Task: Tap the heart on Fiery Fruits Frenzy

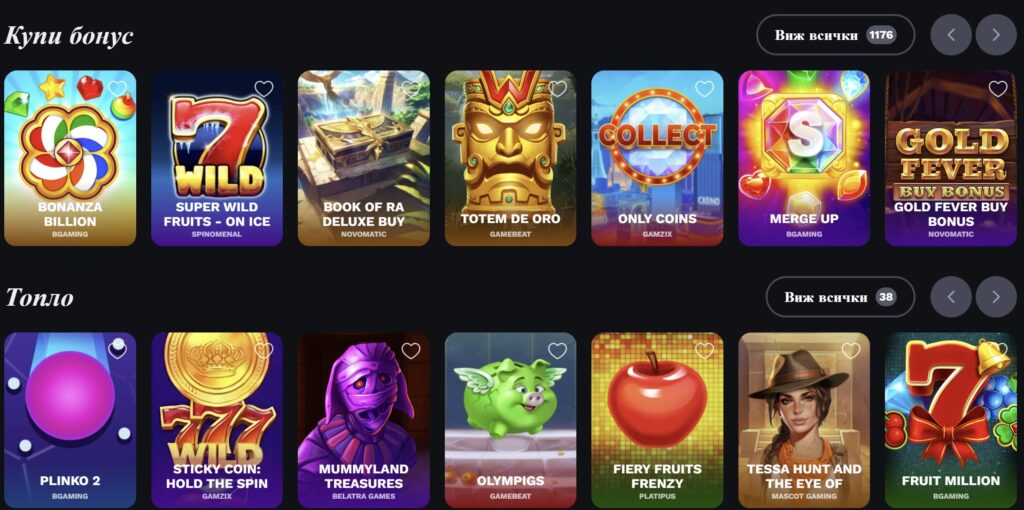Action: [704, 351]
